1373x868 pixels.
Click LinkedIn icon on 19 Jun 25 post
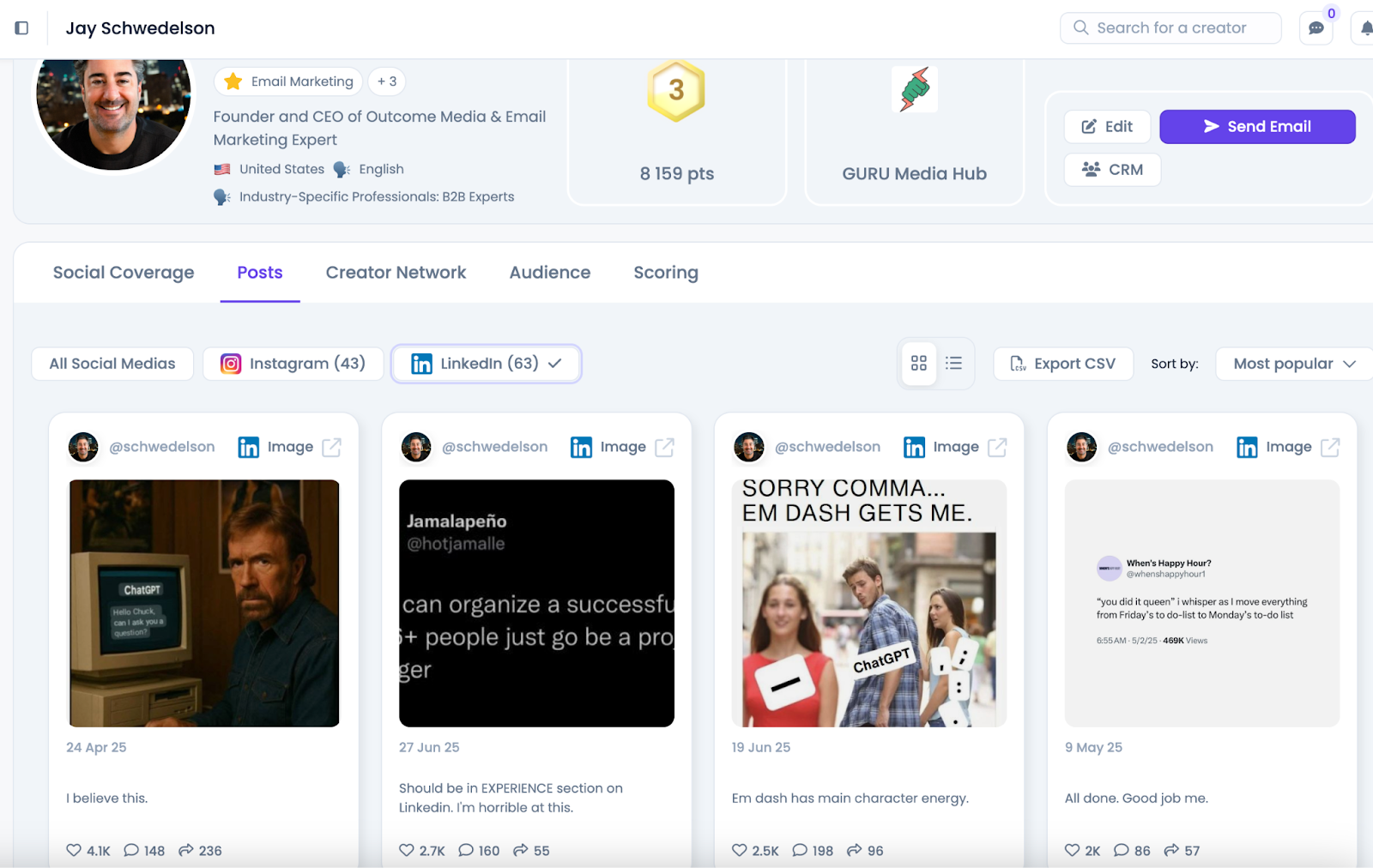915,447
